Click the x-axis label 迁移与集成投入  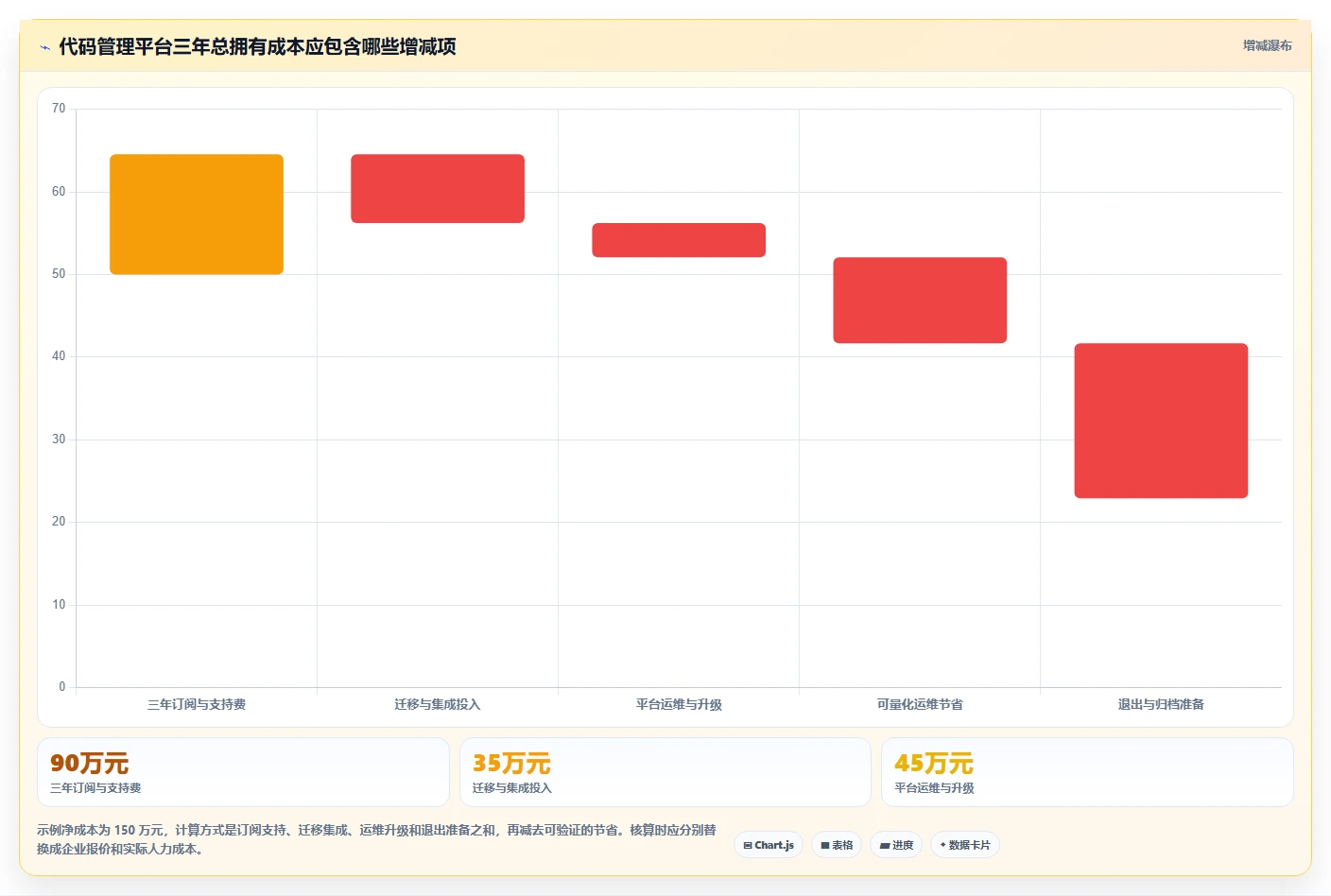pos(438,704)
